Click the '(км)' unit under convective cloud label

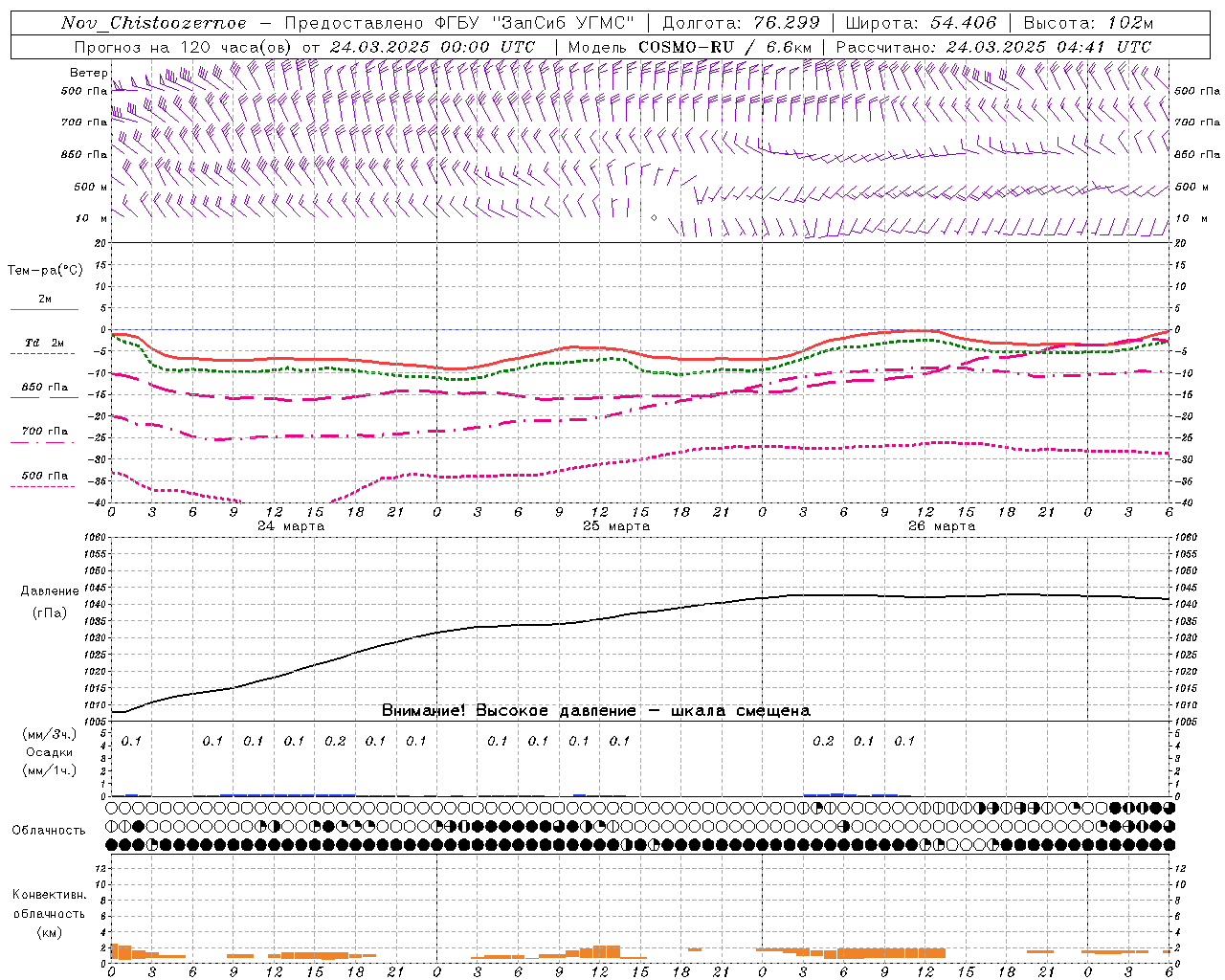49,932
